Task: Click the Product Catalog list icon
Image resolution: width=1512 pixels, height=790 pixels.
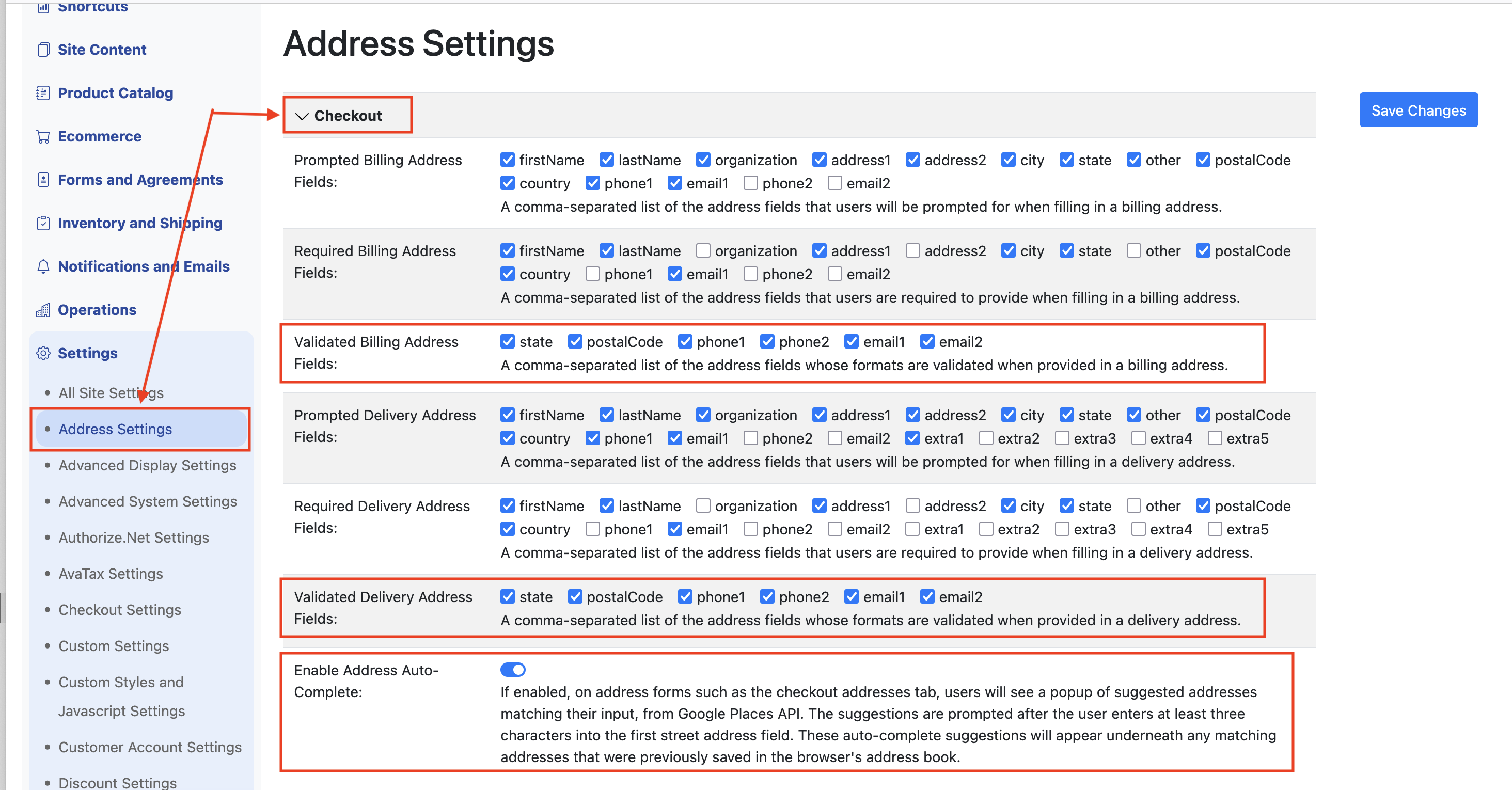Action: (43, 93)
